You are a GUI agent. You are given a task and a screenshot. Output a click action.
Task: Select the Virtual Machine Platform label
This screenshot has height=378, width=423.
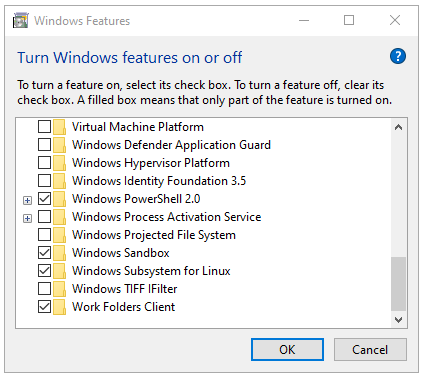[x=138, y=127]
